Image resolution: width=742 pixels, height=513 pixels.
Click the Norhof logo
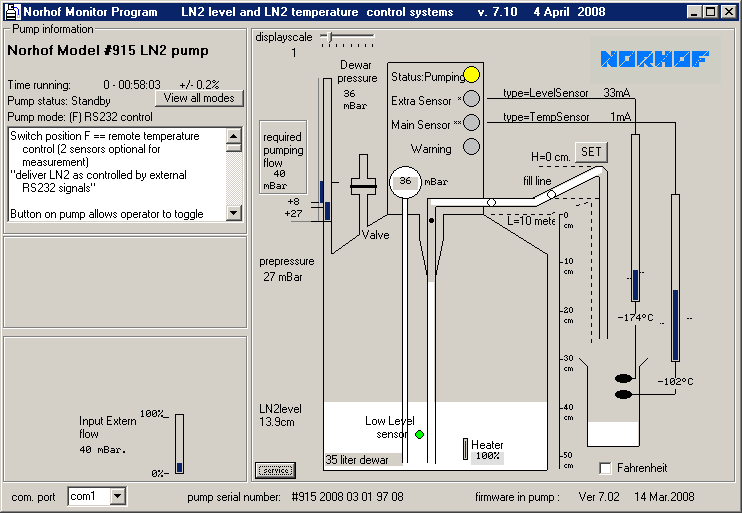(655, 59)
